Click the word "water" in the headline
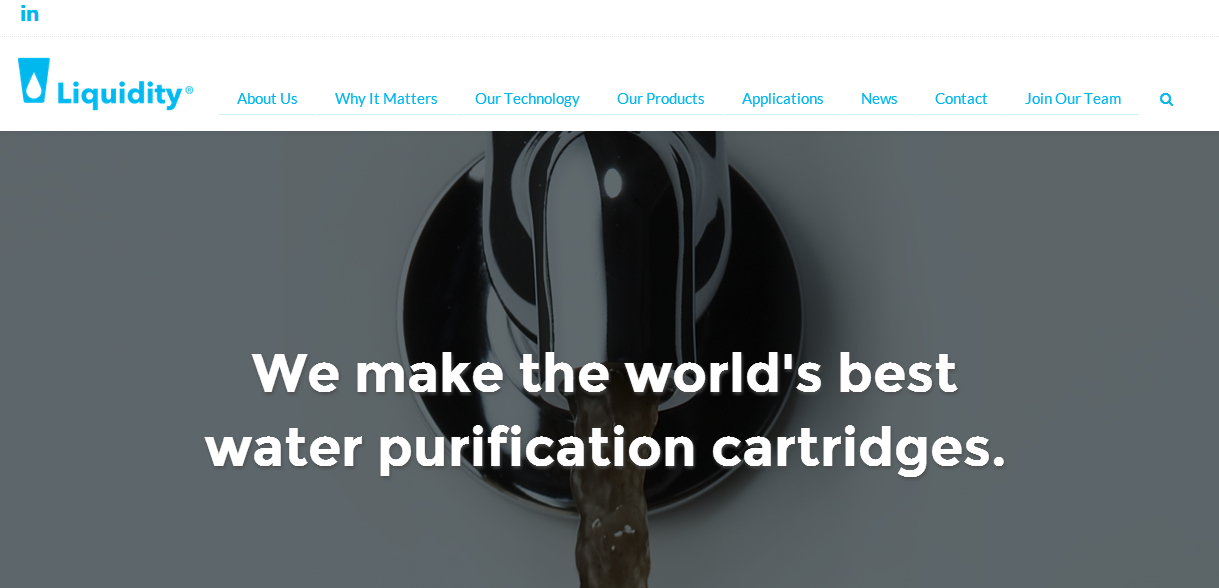 [283, 448]
